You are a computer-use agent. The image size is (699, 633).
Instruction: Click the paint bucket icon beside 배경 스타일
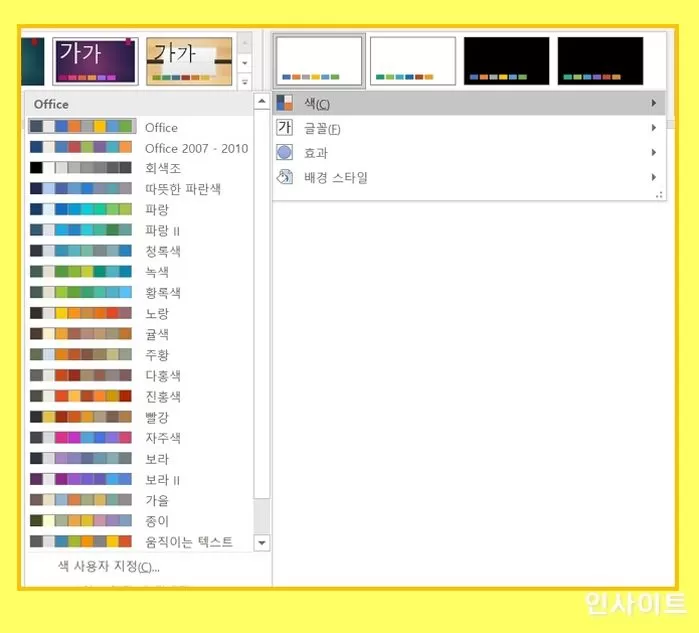(284, 177)
